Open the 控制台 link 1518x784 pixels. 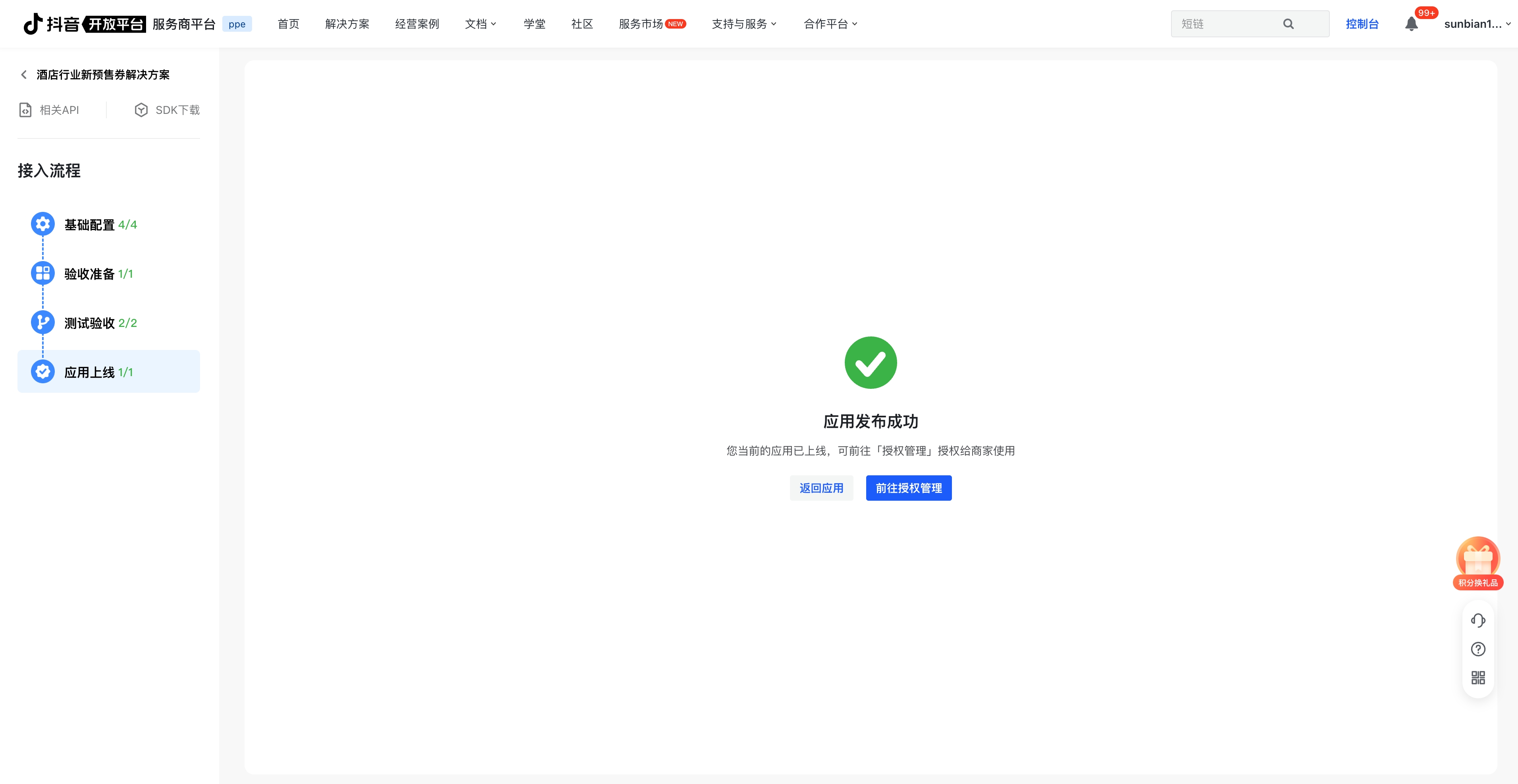click(x=1362, y=24)
